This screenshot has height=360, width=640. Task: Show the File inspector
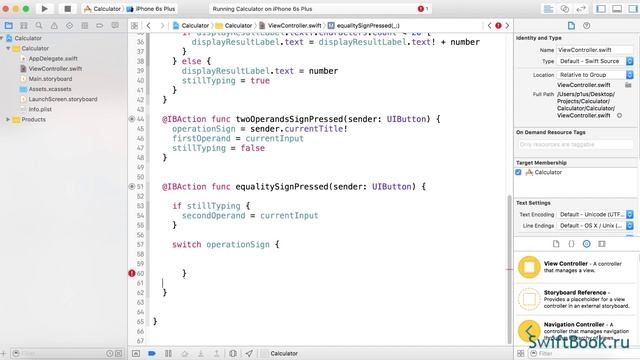click(x=571, y=26)
